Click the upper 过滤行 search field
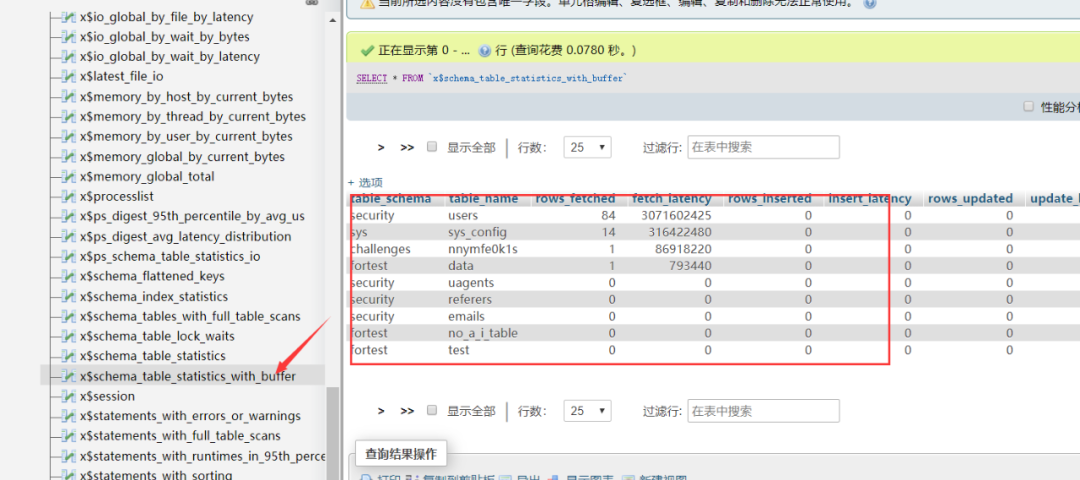 763,147
